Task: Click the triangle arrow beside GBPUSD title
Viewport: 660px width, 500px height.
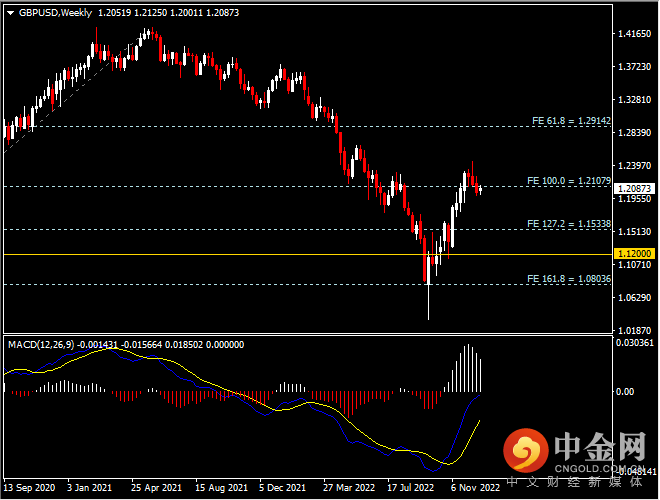Action: 9,13
